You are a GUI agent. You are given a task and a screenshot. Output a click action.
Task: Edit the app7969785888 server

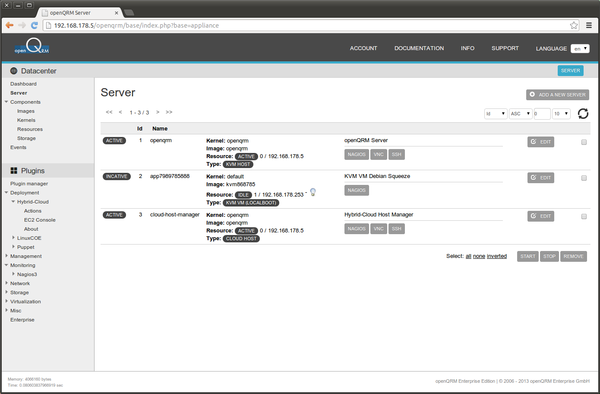pos(541,178)
